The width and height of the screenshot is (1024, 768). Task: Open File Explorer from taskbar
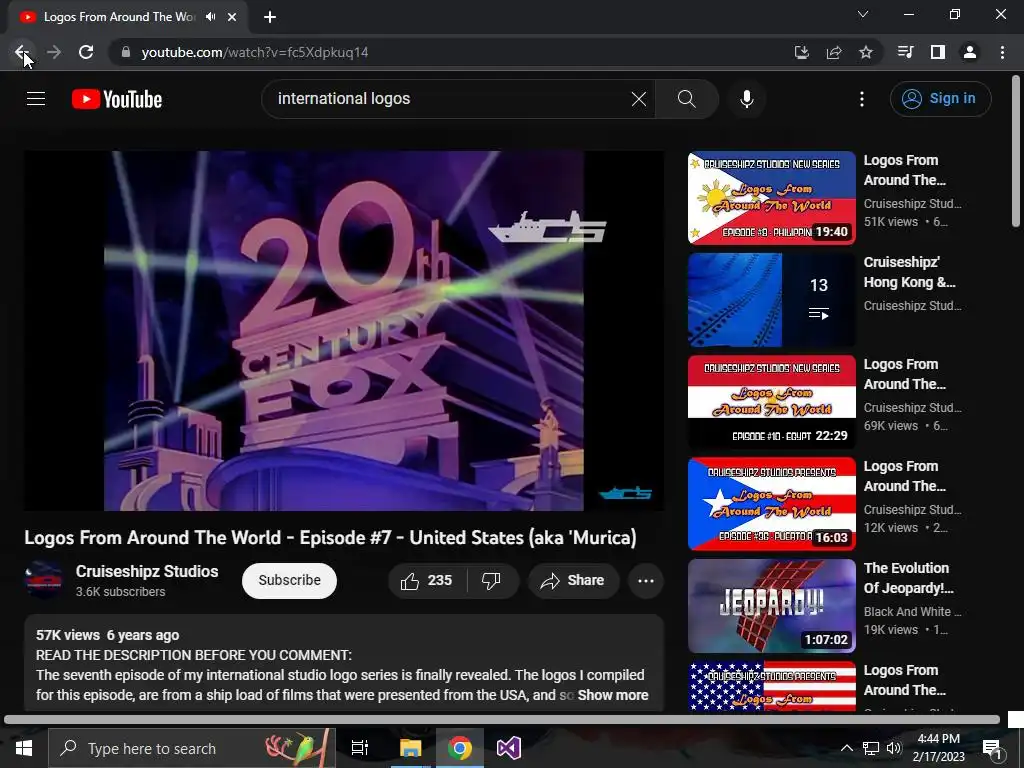click(x=410, y=748)
